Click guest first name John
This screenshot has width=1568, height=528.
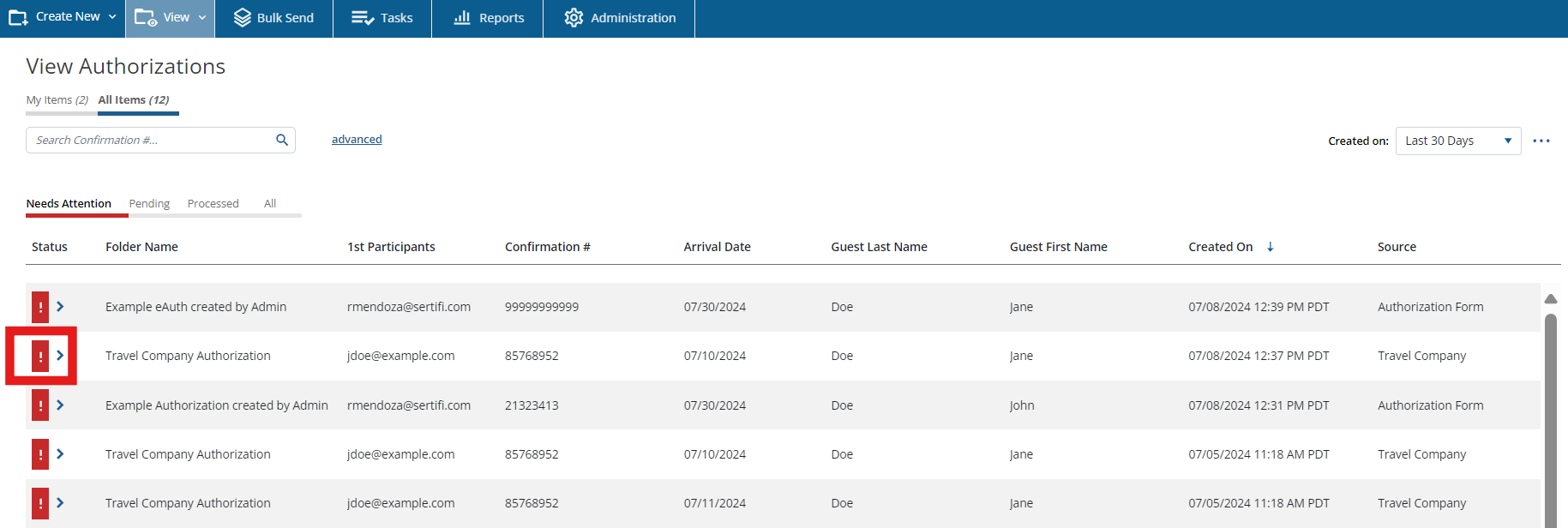pos(1022,405)
